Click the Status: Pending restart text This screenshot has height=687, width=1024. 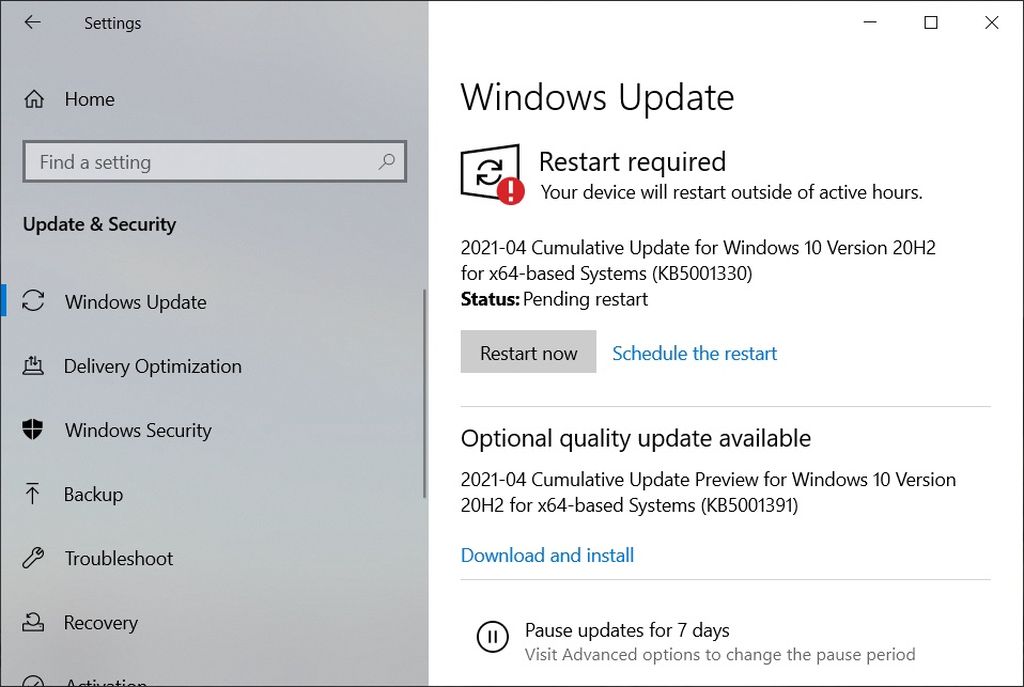point(554,299)
